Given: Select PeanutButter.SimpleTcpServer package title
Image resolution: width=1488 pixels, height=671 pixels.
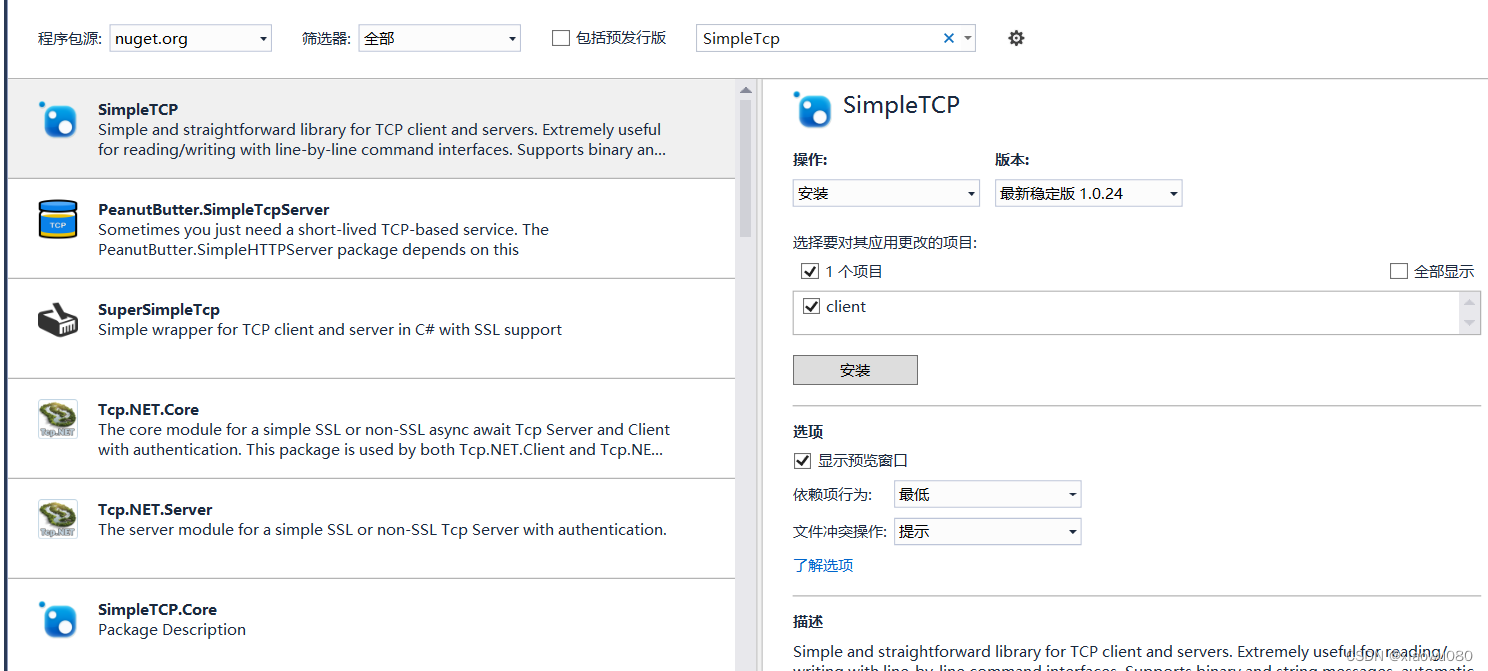Looking at the screenshot, I should click(213, 209).
